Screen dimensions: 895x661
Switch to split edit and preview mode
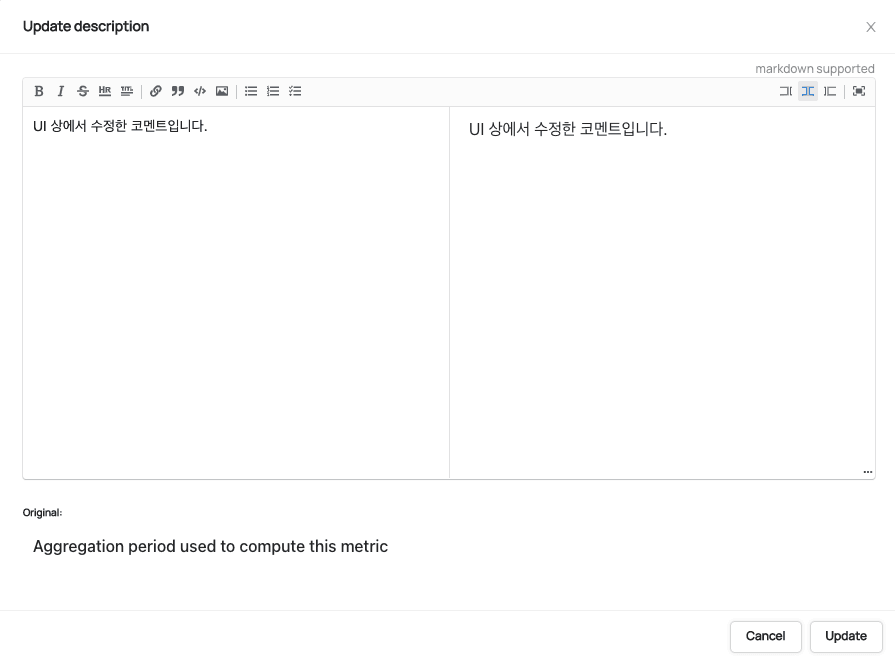(x=808, y=91)
